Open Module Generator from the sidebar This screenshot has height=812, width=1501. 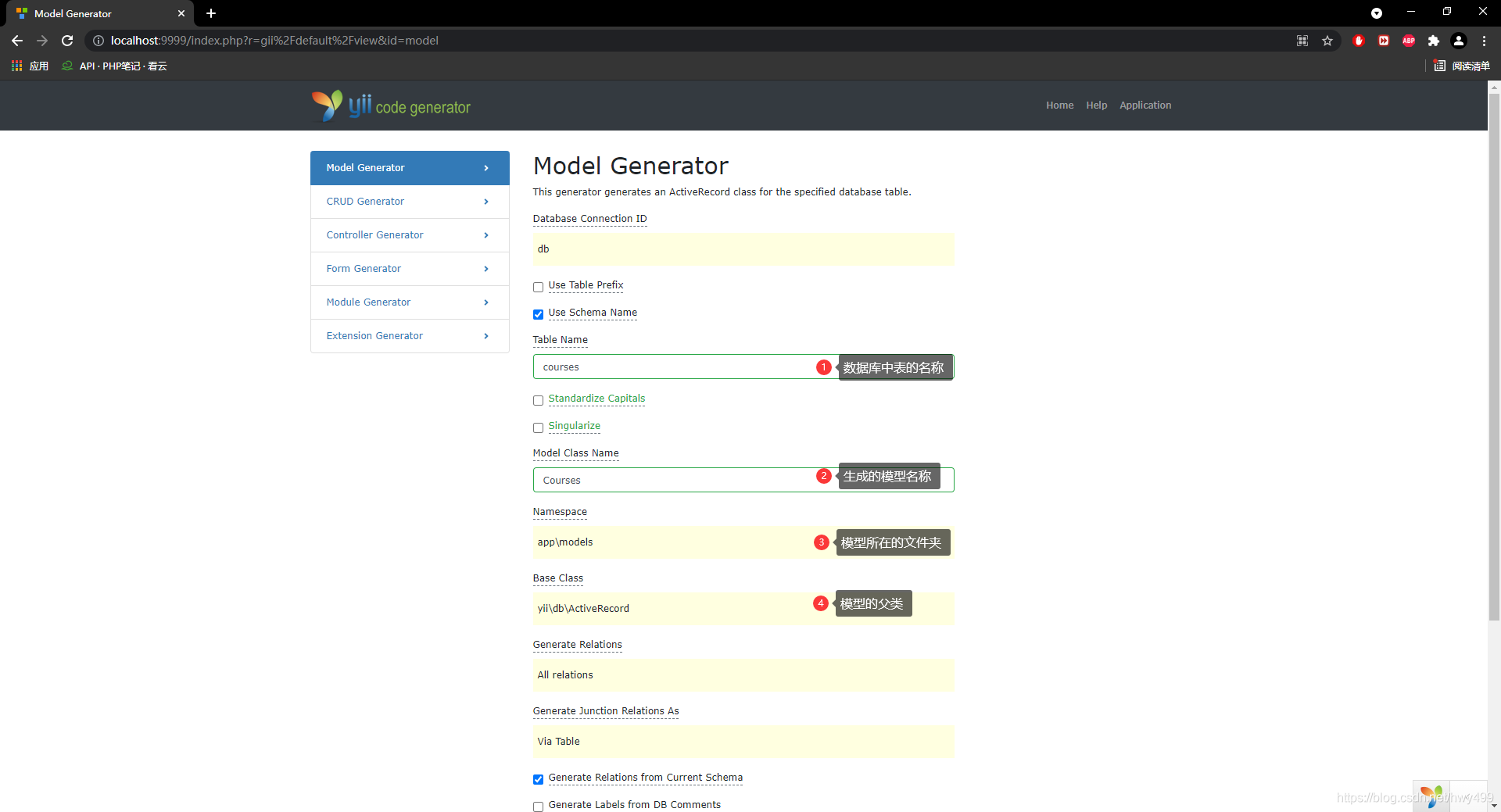pyautogui.click(x=410, y=302)
